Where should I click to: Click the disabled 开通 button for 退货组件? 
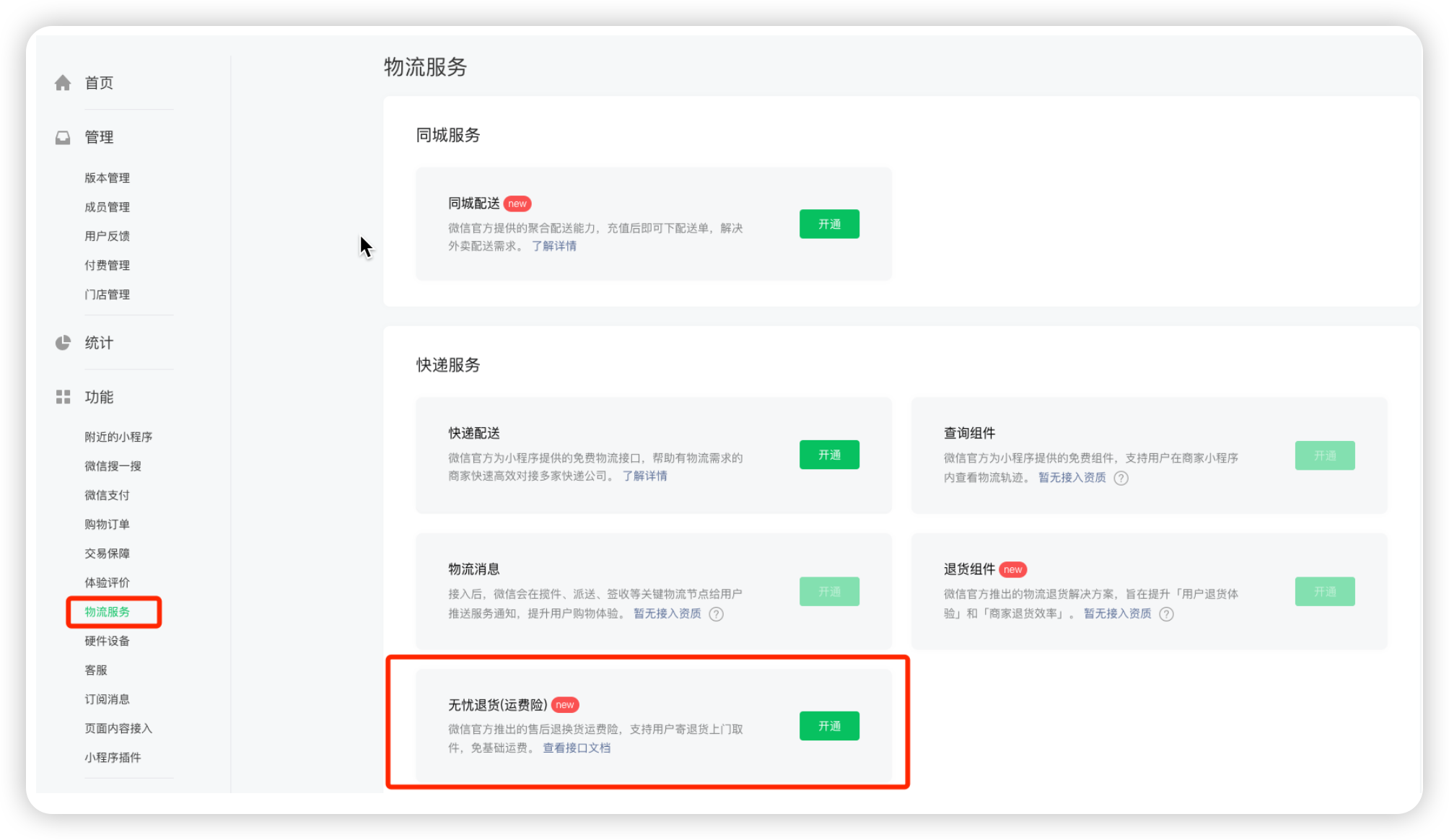[x=1324, y=592]
